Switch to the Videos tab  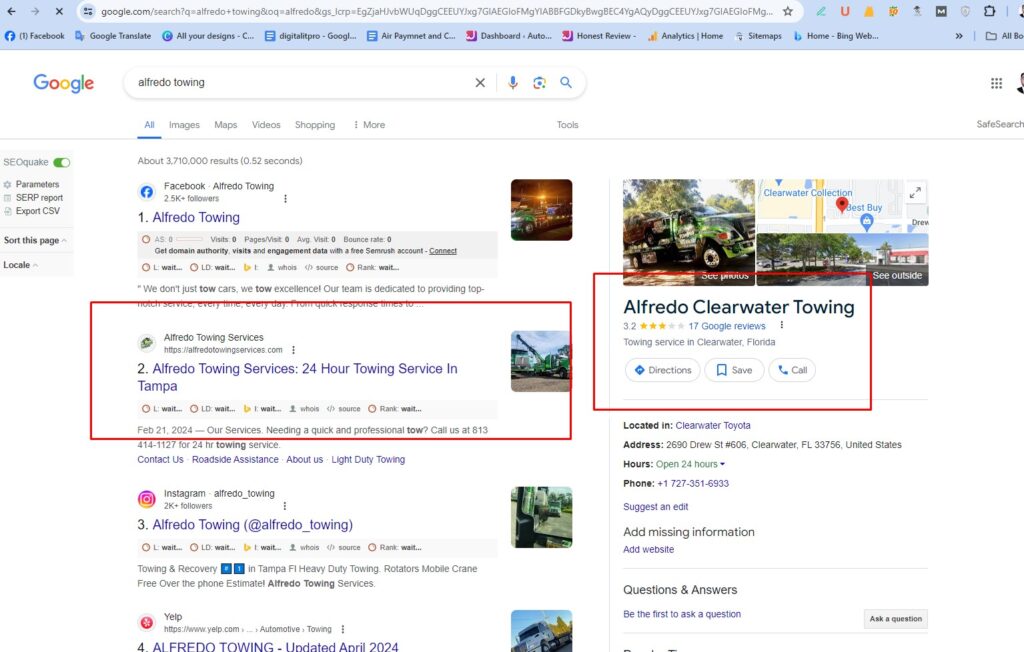point(266,125)
